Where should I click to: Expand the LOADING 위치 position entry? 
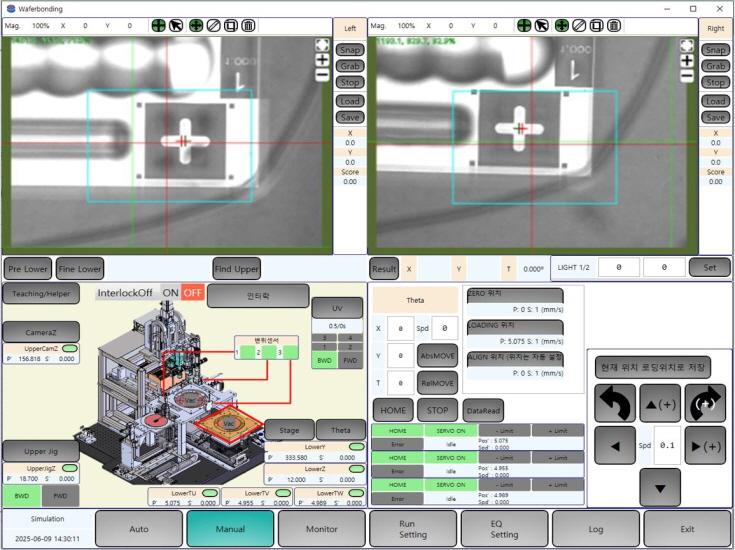click(x=513, y=327)
